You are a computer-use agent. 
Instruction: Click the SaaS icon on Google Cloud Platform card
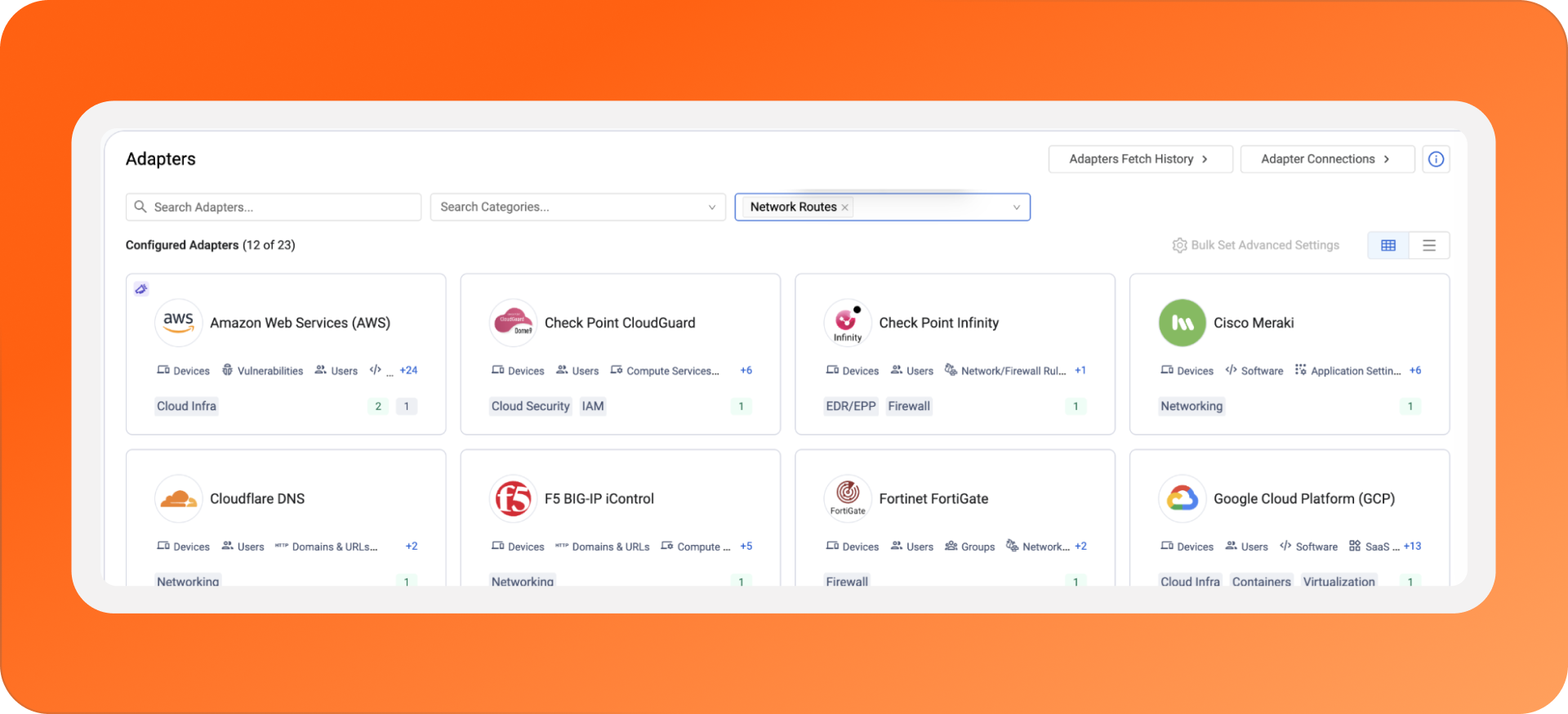(x=1355, y=546)
